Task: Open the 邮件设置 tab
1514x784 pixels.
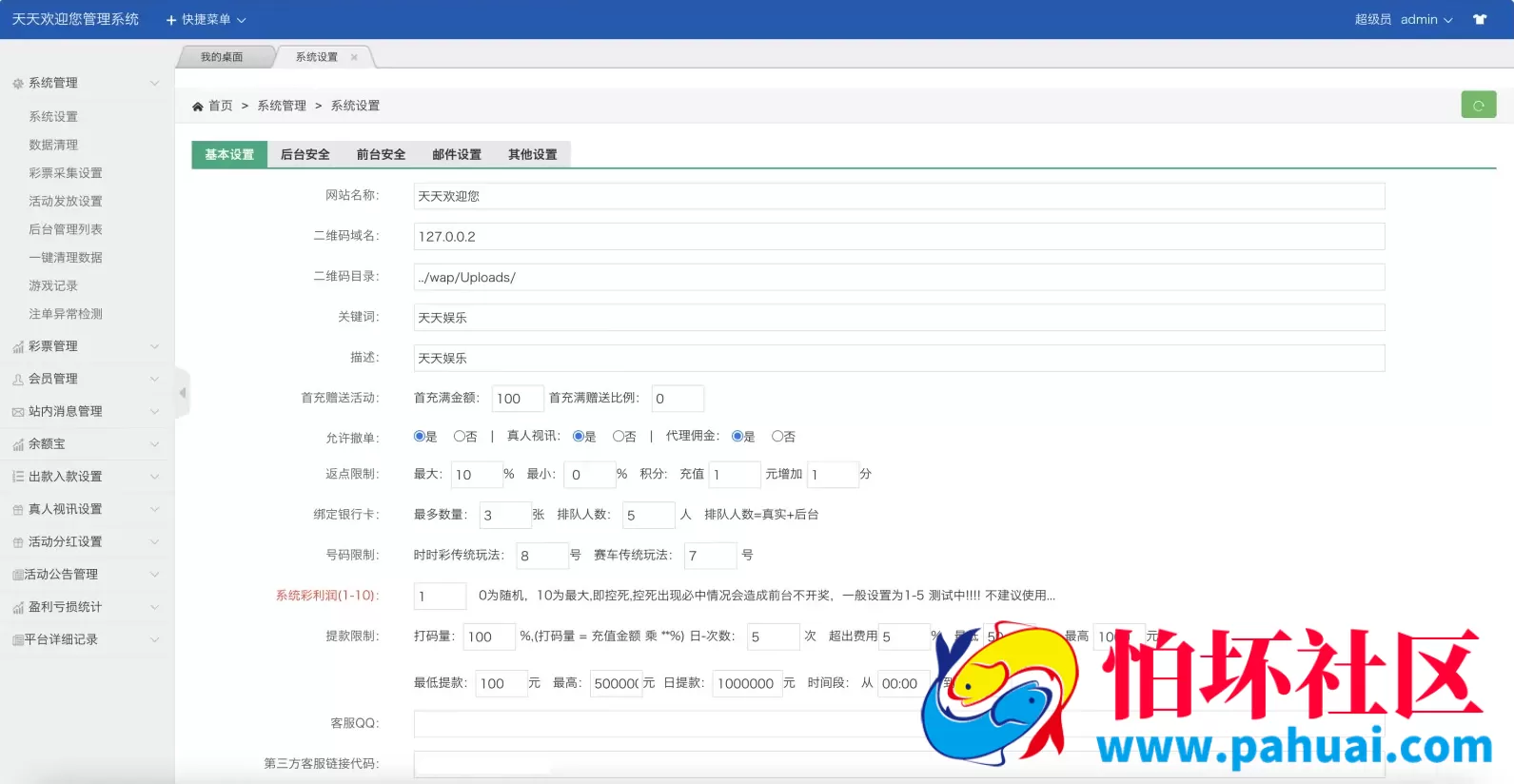Action: click(457, 154)
